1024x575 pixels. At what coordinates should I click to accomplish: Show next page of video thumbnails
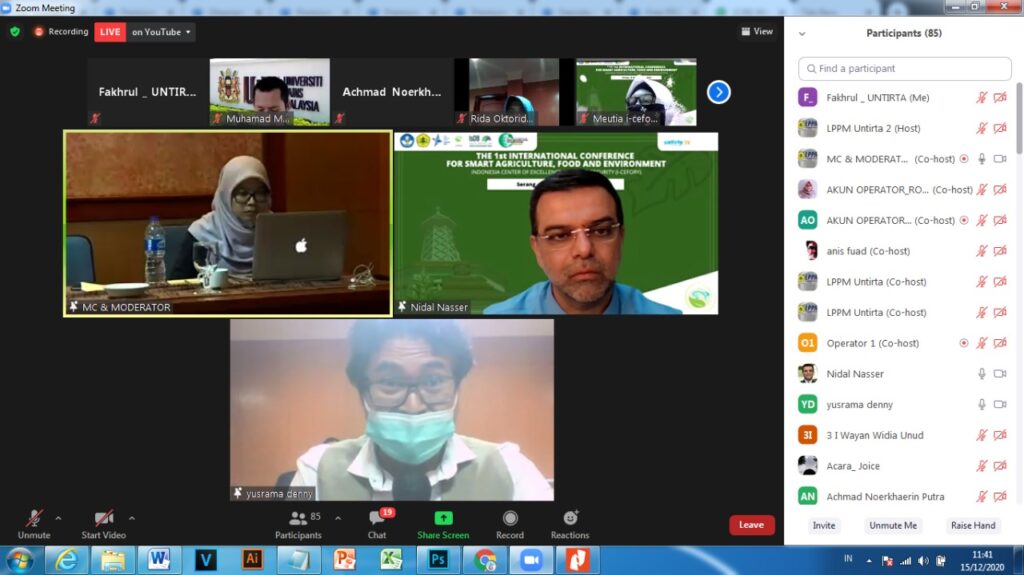click(718, 92)
